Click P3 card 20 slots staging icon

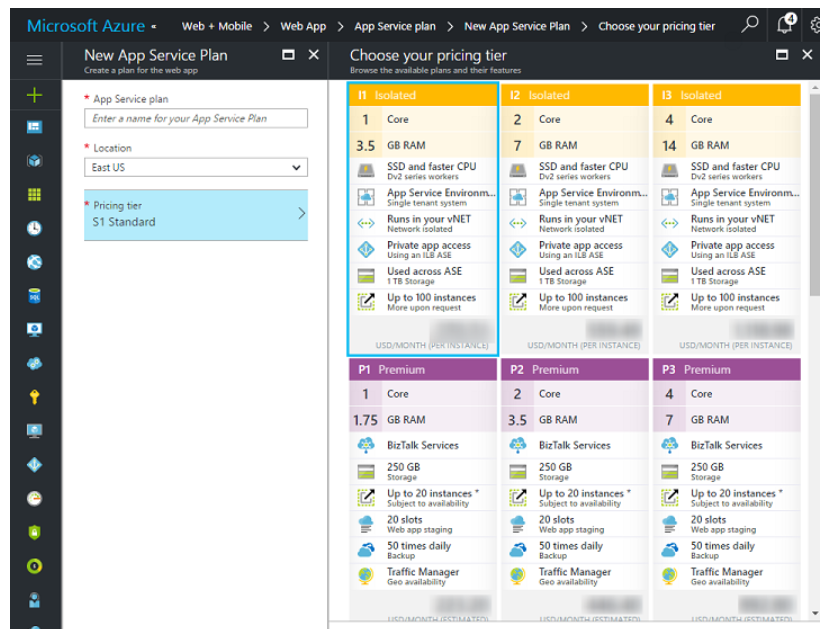click(x=670, y=524)
